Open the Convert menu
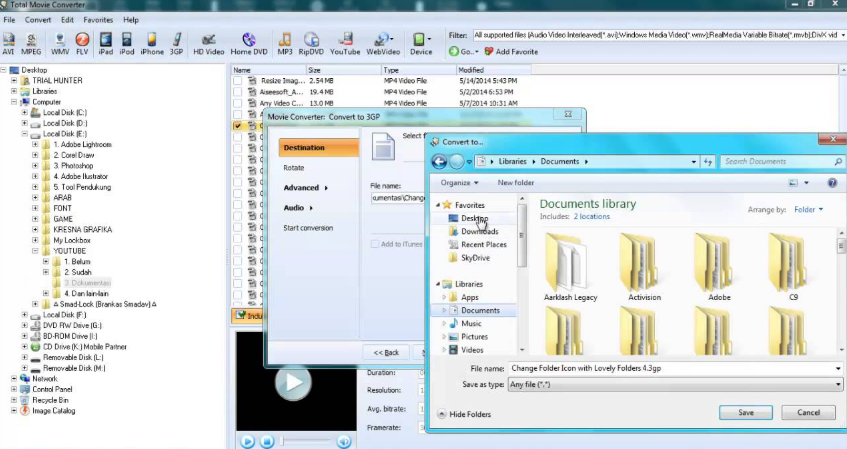Viewport: 847px width, 449px height. pos(38,20)
